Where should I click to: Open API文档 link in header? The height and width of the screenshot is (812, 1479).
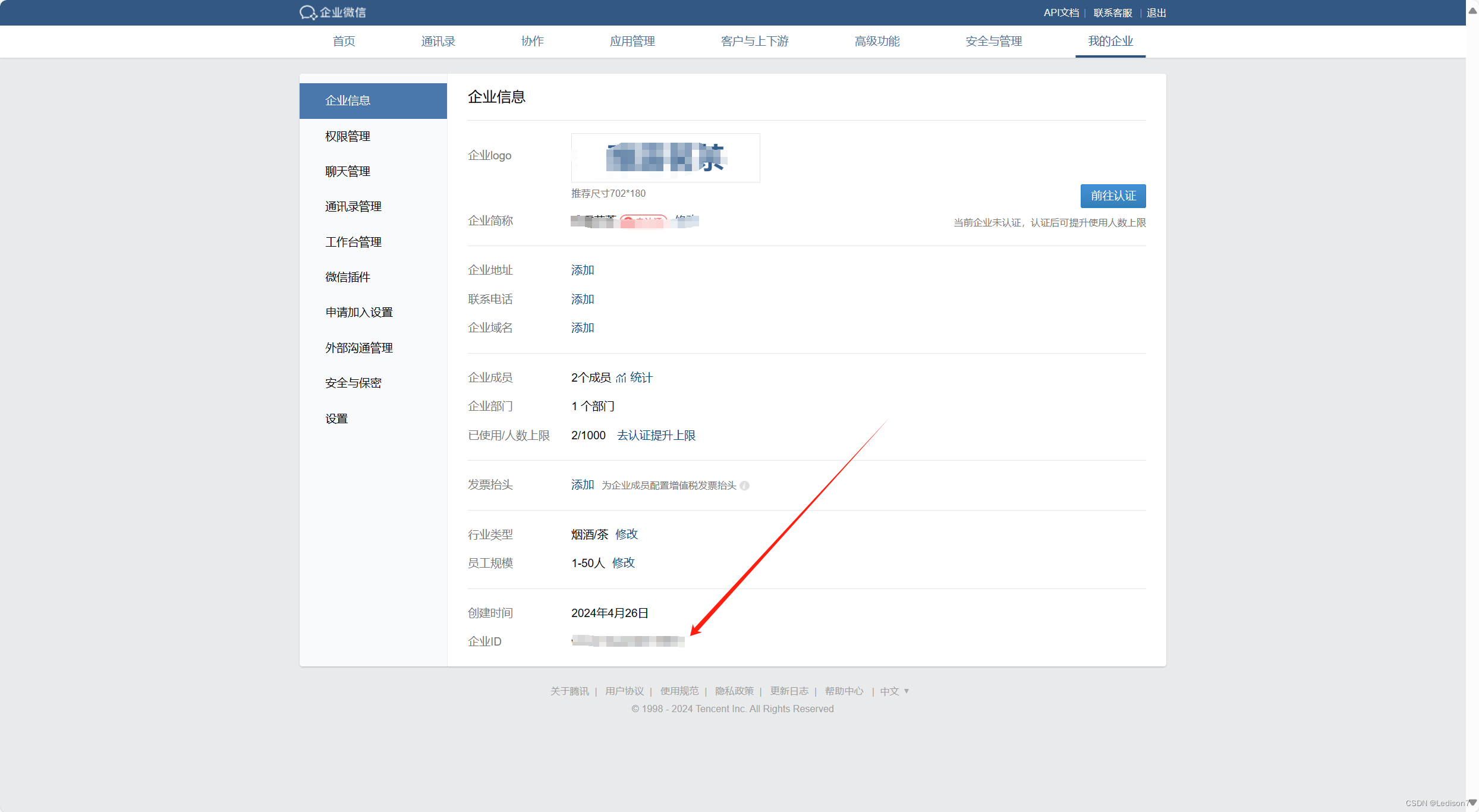coord(1061,13)
